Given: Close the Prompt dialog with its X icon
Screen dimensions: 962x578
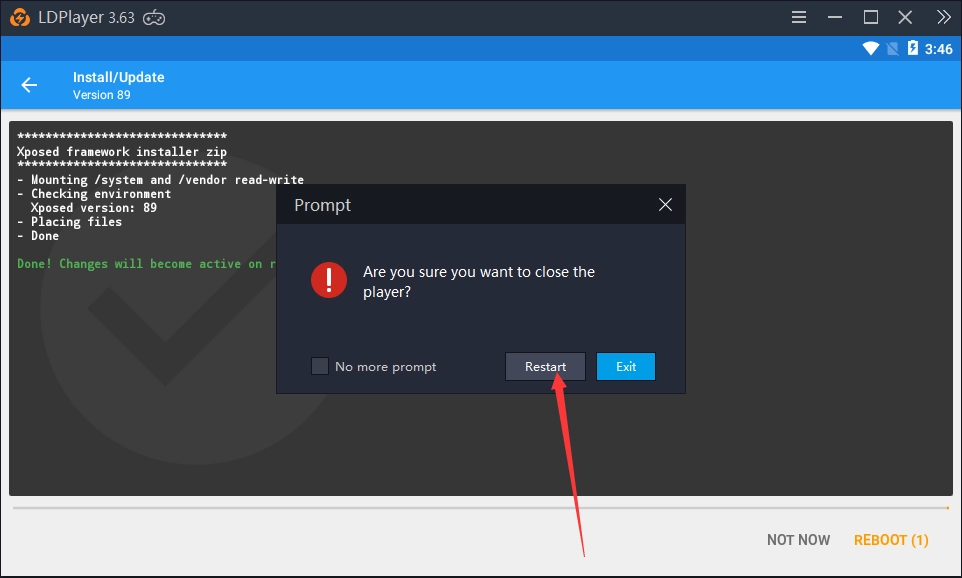Looking at the screenshot, I should click(665, 204).
